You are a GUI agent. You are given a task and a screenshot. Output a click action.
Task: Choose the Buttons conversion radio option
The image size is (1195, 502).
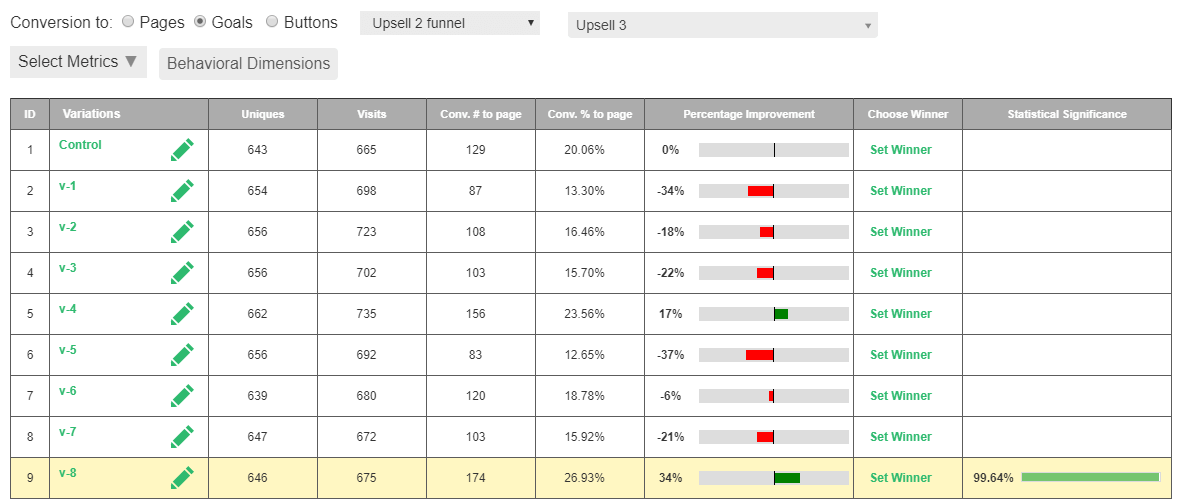[x=272, y=22]
